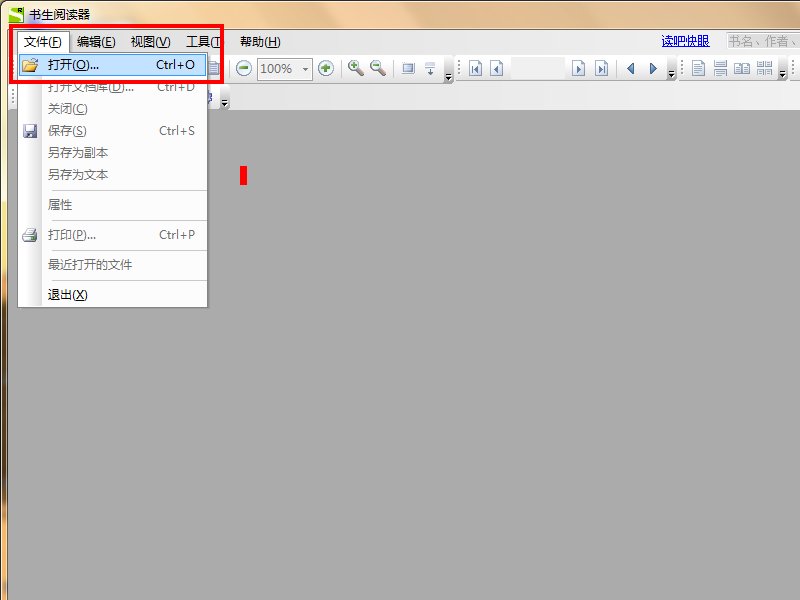Open the 编辑(E) menu

tap(96, 41)
